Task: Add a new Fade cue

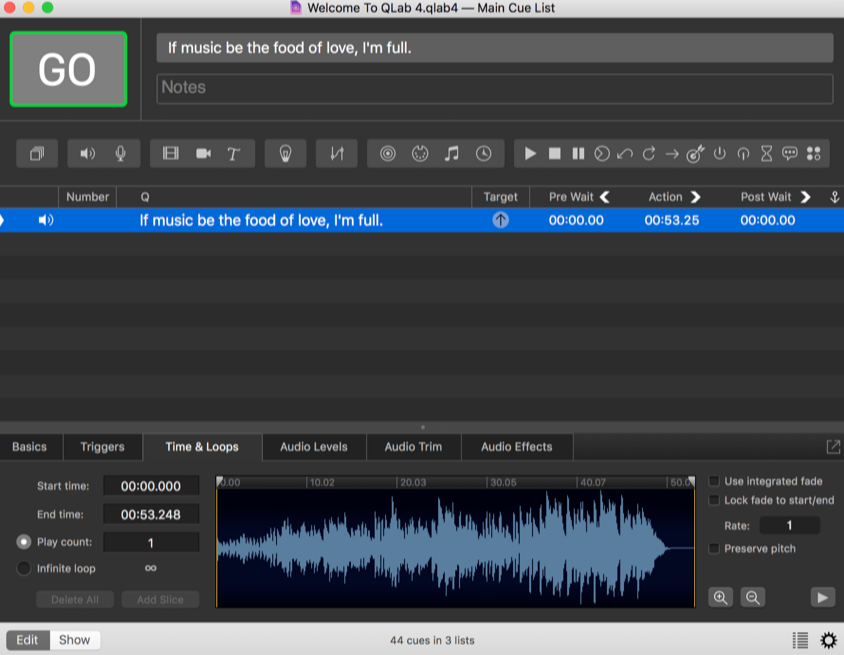Action: [x=337, y=154]
